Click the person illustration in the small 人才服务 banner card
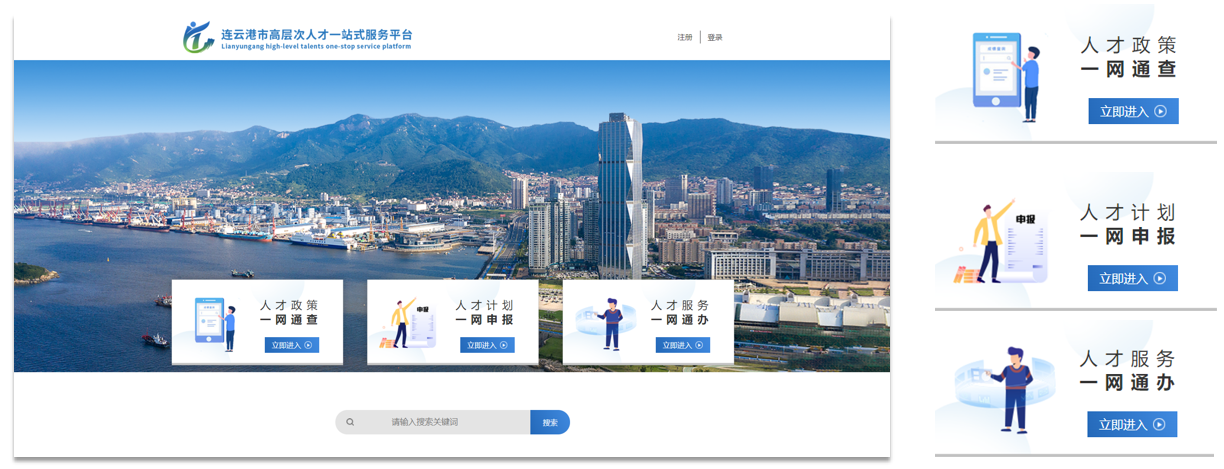 click(x=608, y=324)
